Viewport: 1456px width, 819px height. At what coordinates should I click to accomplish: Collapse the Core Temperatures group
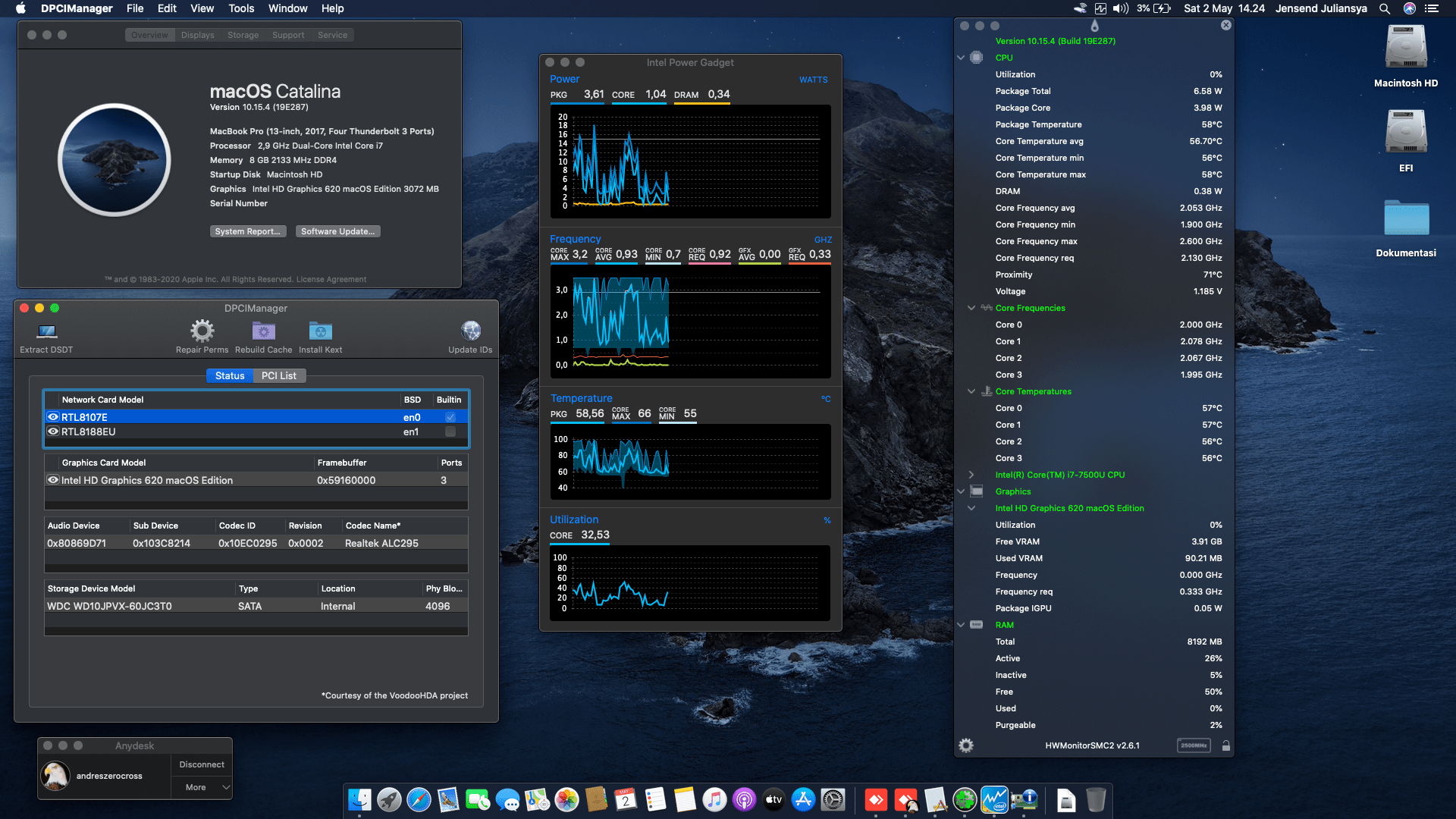[971, 391]
